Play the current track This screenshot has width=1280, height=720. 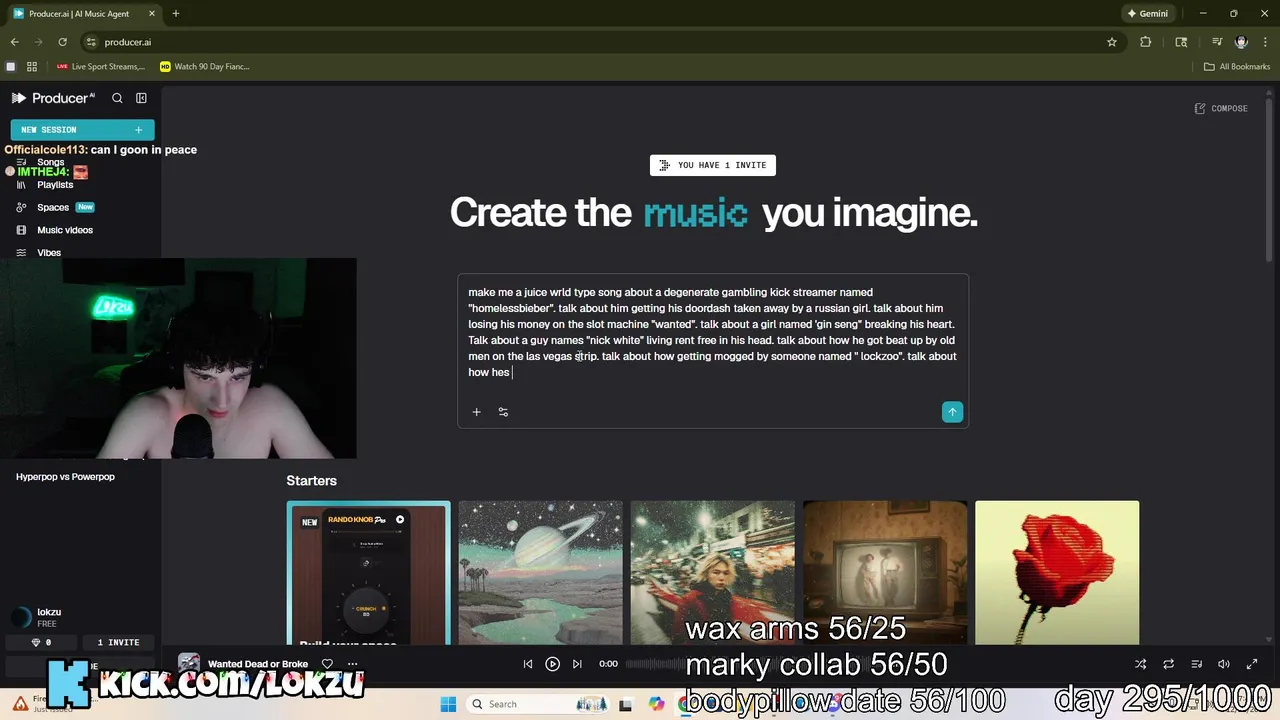tap(552, 664)
